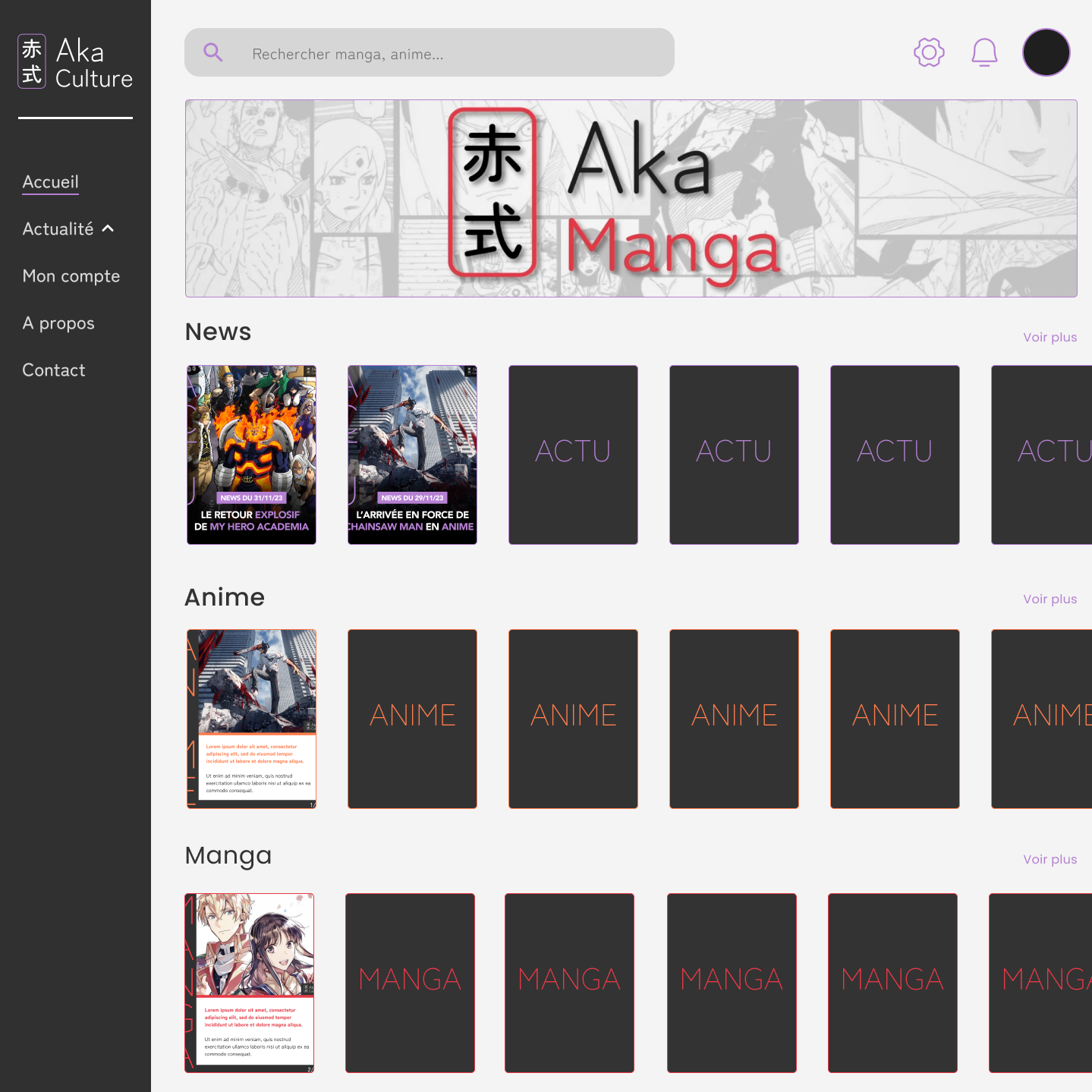Image resolution: width=1092 pixels, height=1092 pixels.
Task: Open the first Anime card with Chainsaw Man image
Action: click(251, 719)
